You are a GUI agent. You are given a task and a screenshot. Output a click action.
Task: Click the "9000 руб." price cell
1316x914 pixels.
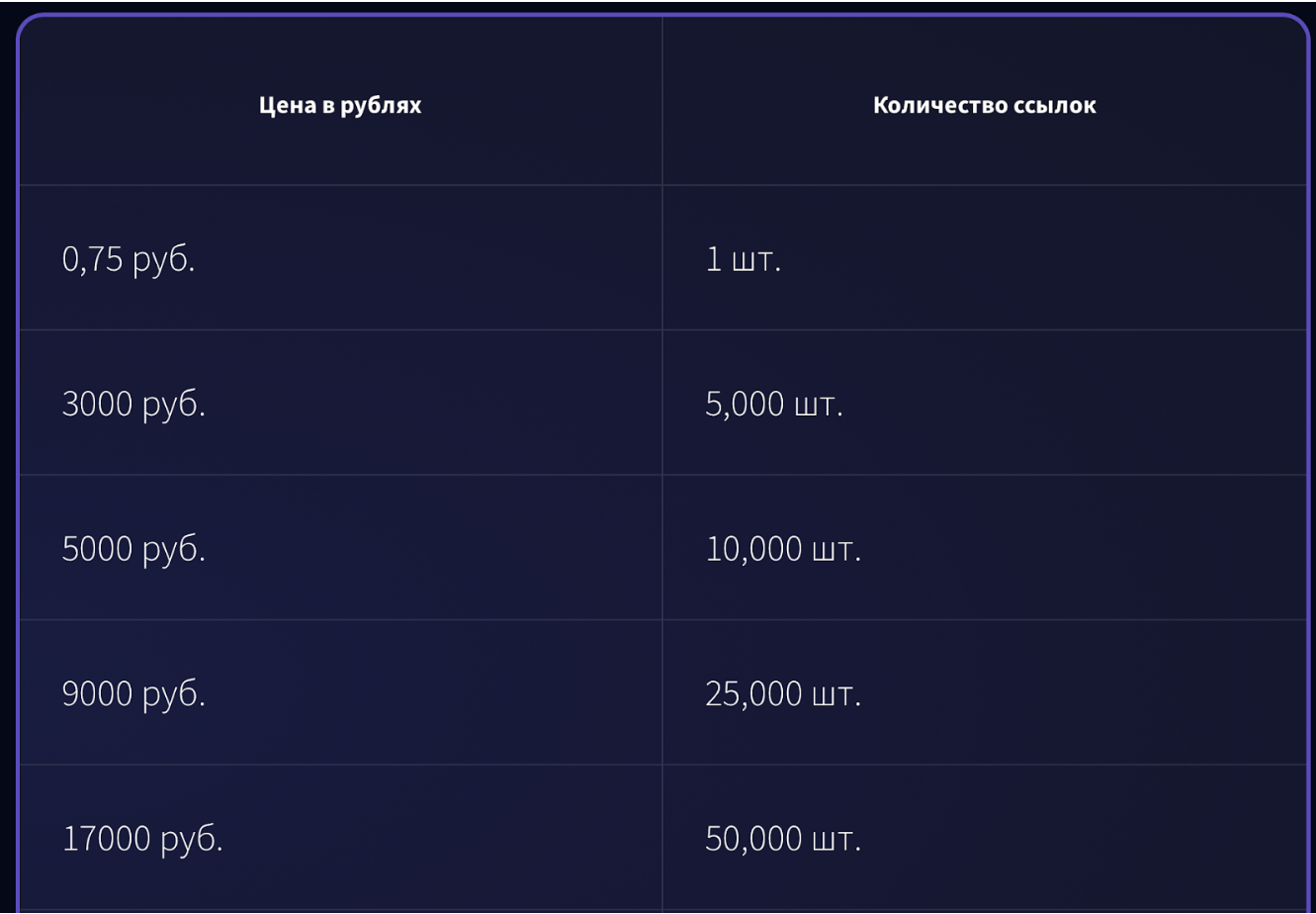[x=133, y=694]
